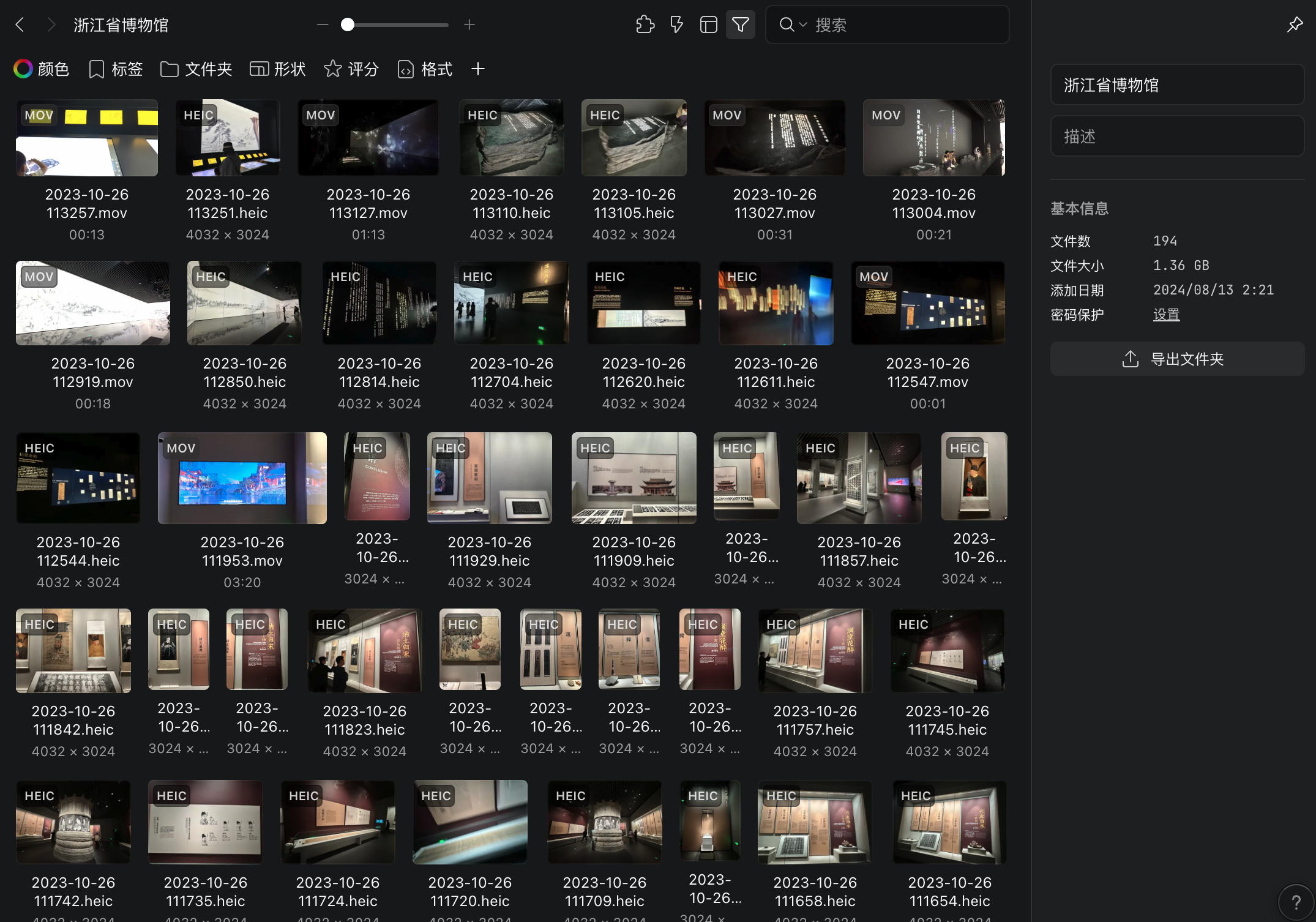The height and width of the screenshot is (922, 1316).
Task: Open the 设置 password protection link
Action: [1166, 314]
